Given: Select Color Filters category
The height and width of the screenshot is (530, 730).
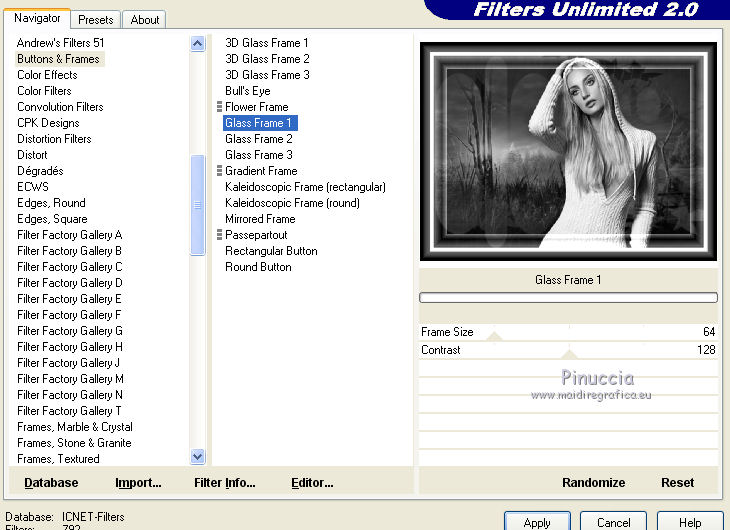Looking at the screenshot, I should 44,91.
